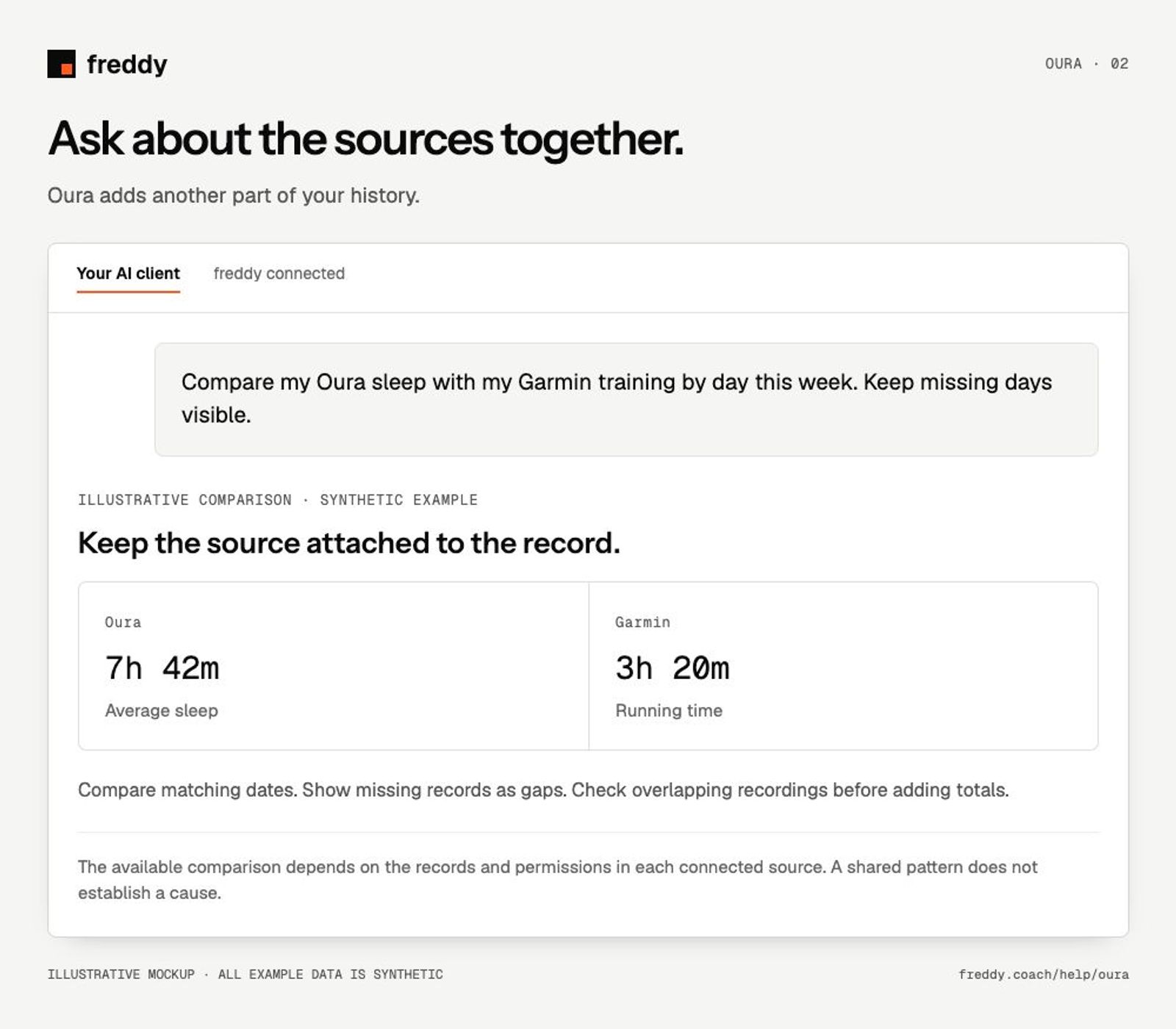This screenshot has width=1176, height=1029.
Task: Switch to the Your AI client tab
Action: click(x=128, y=273)
